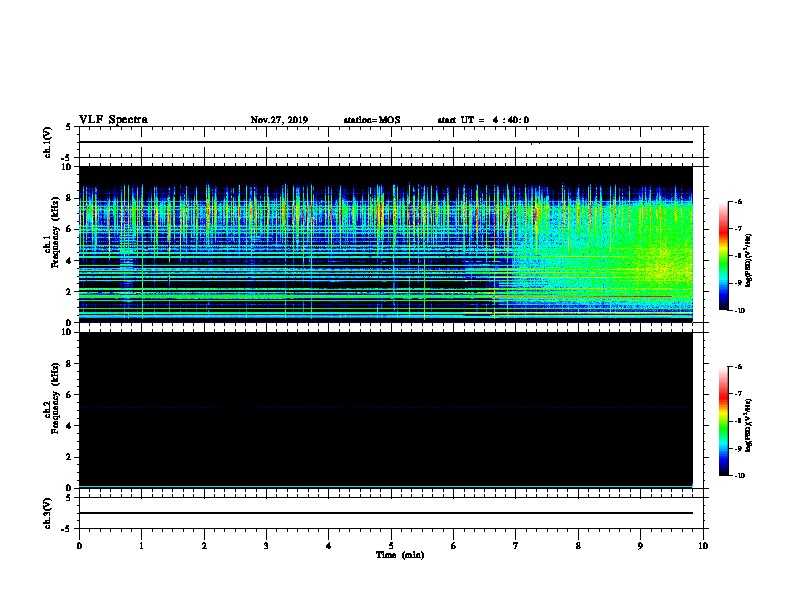Screen dimensions: 792x612
Task: Click the time axis tick label "0"
Action: coord(79,546)
